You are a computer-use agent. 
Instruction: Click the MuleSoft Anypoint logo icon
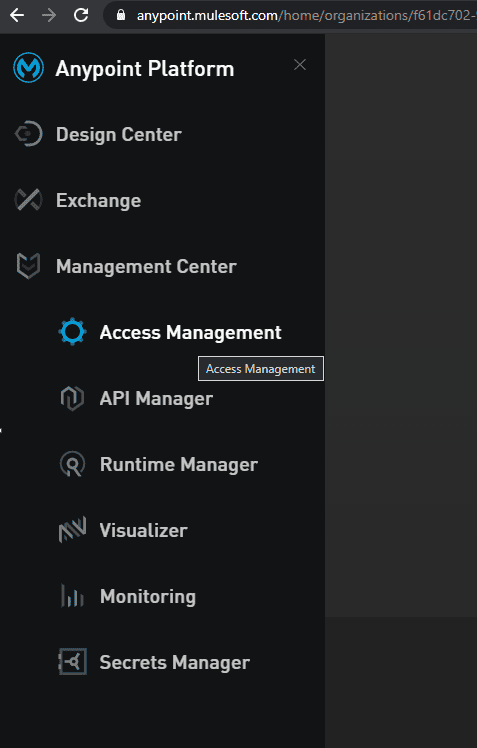[x=28, y=68]
